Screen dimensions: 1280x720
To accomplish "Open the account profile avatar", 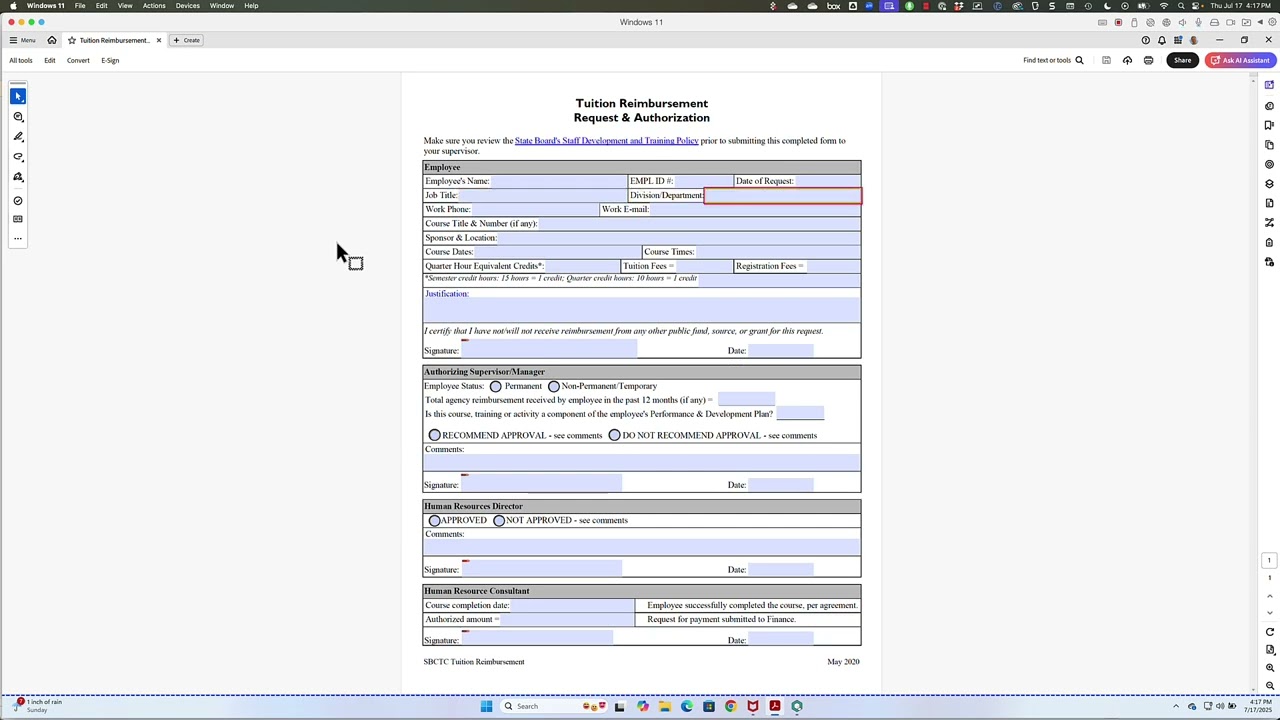I will point(1193,40).
